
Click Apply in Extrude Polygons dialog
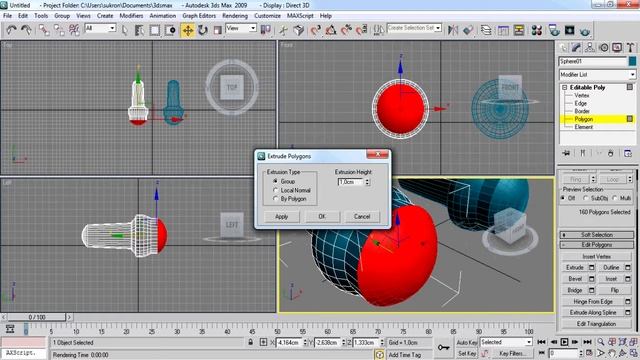point(282,217)
